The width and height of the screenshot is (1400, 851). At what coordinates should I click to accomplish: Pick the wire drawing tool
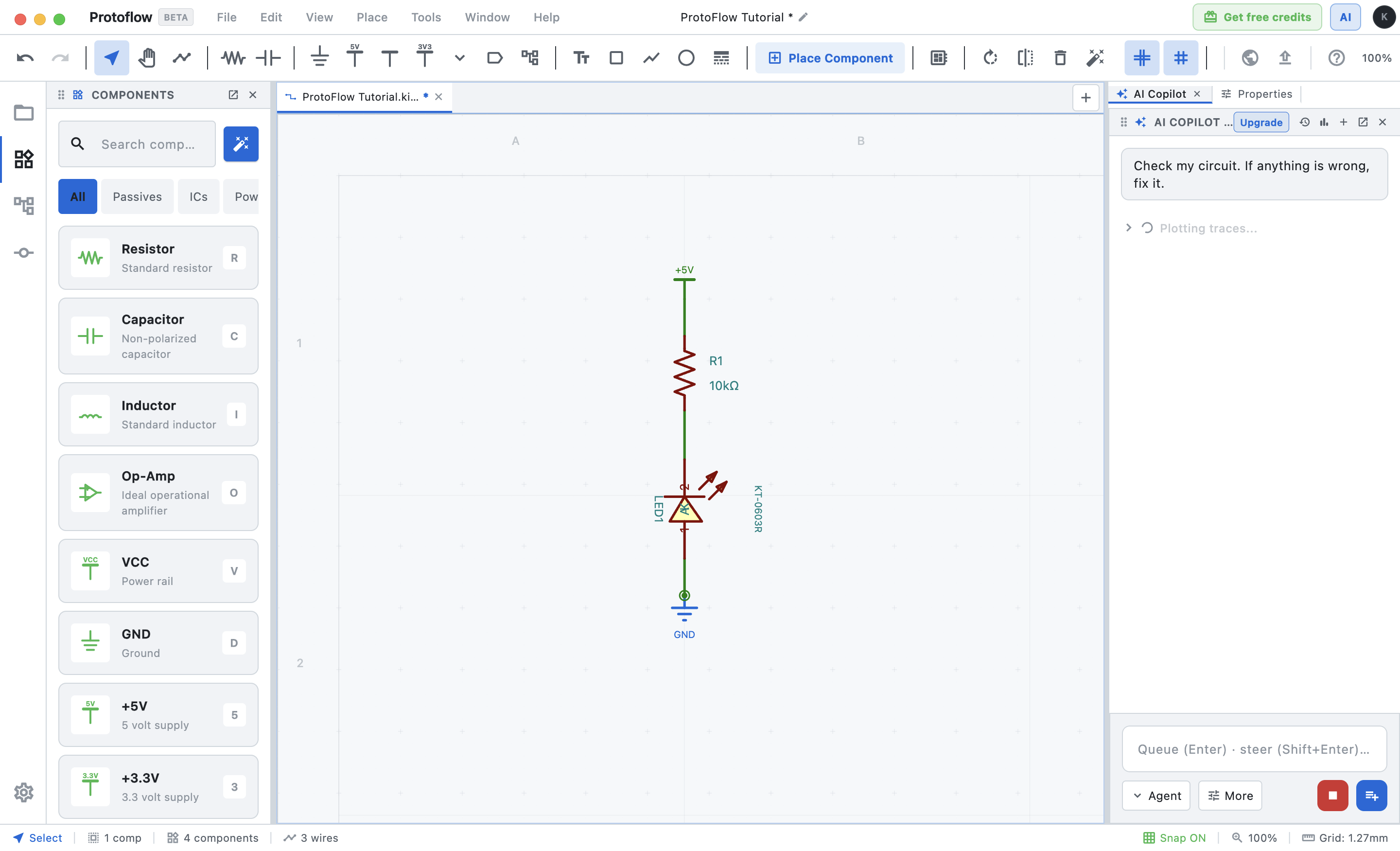coord(182,58)
